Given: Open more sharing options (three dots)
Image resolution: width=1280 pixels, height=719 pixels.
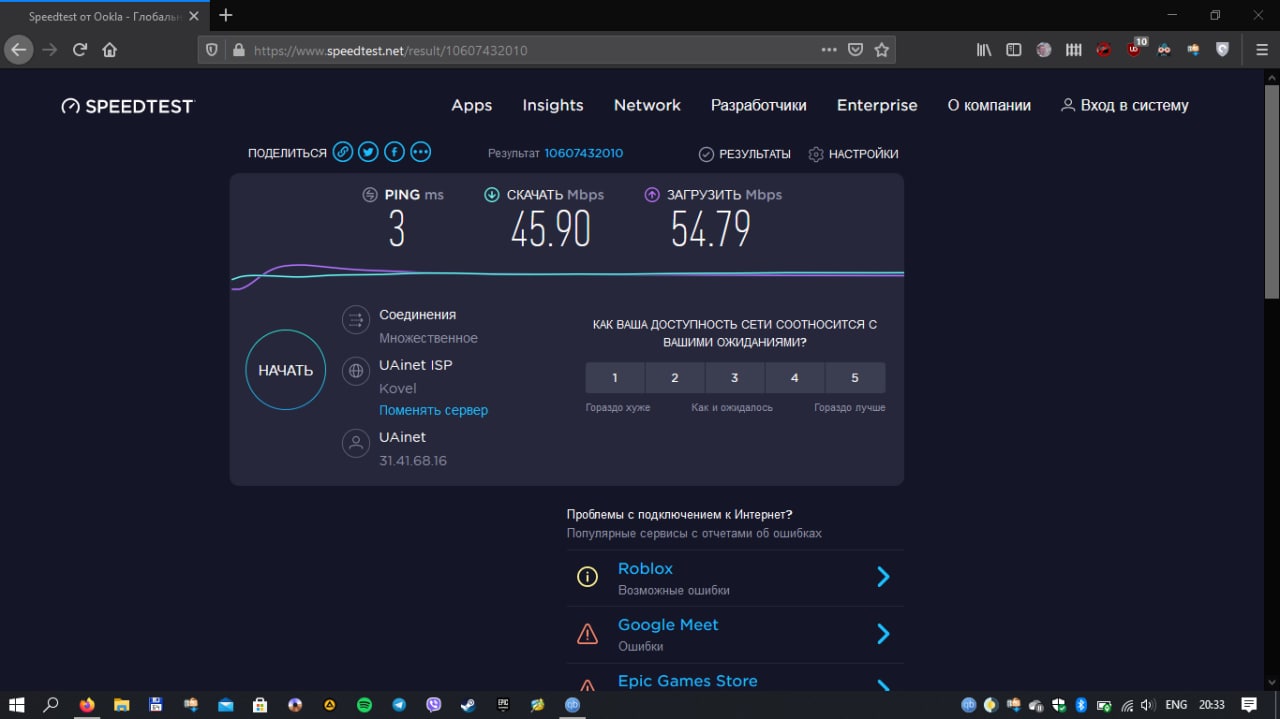Looking at the screenshot, I should coord(421,152).
